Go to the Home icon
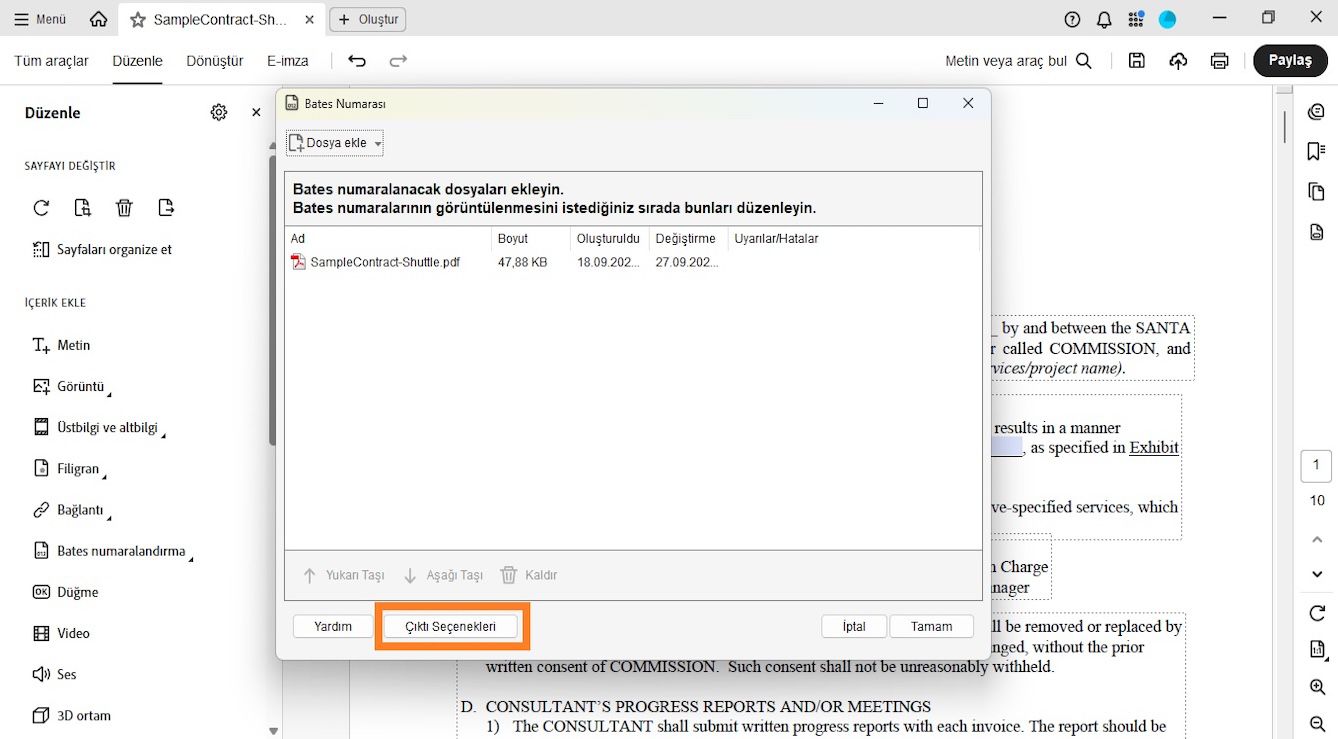 [98, 19]
